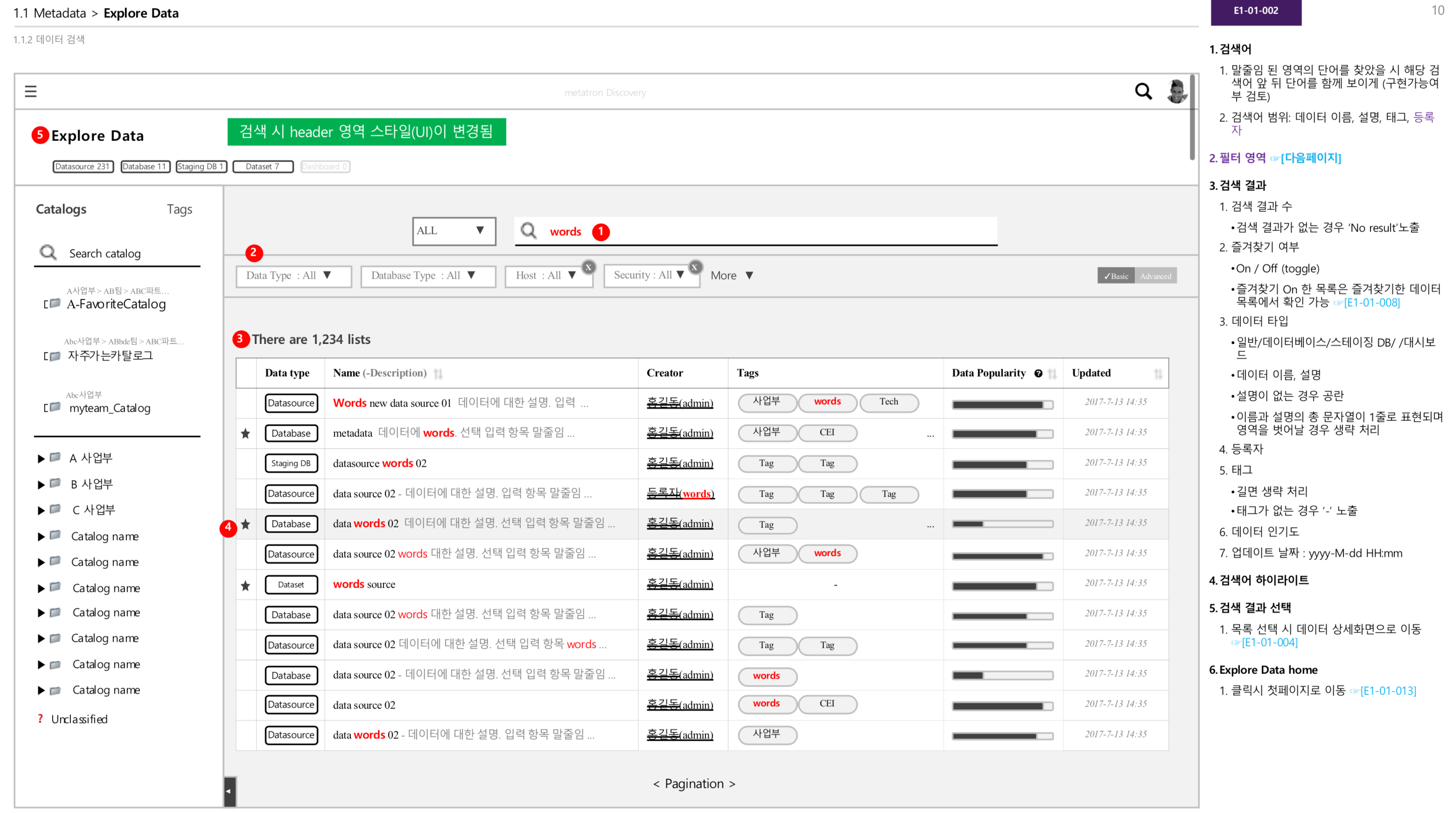Go to next page arrow in Pagination

click(732, 784)
